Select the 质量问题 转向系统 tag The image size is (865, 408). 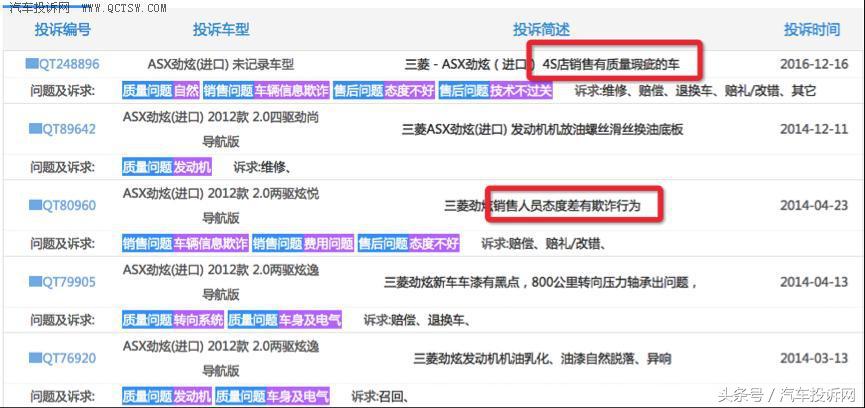pyautogui.click(x=173, y=320)
